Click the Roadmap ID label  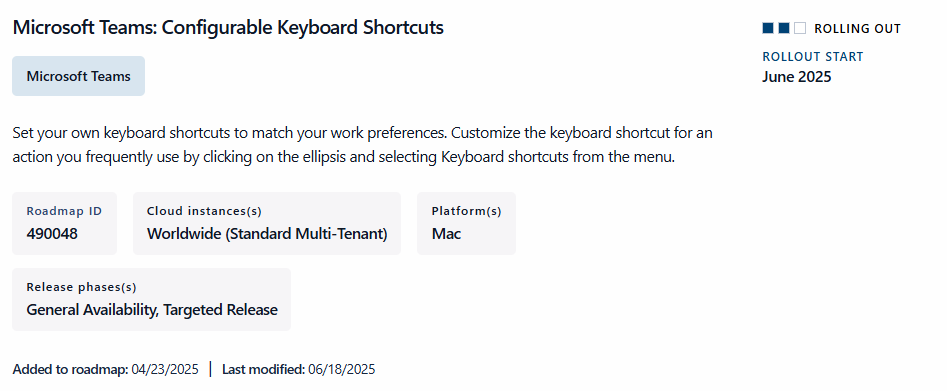[x=64, y=211]
